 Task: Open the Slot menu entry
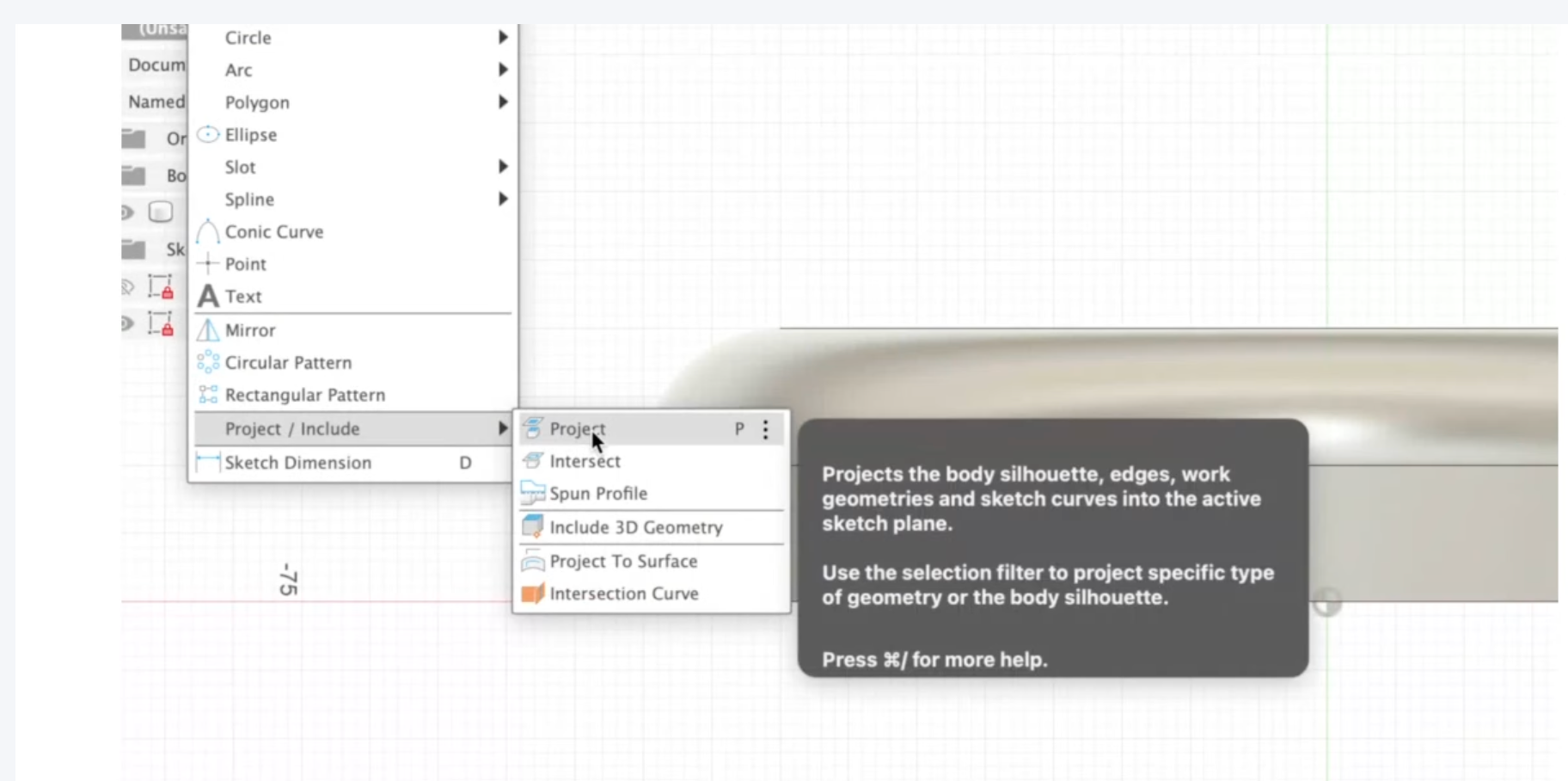coord(353,167)
